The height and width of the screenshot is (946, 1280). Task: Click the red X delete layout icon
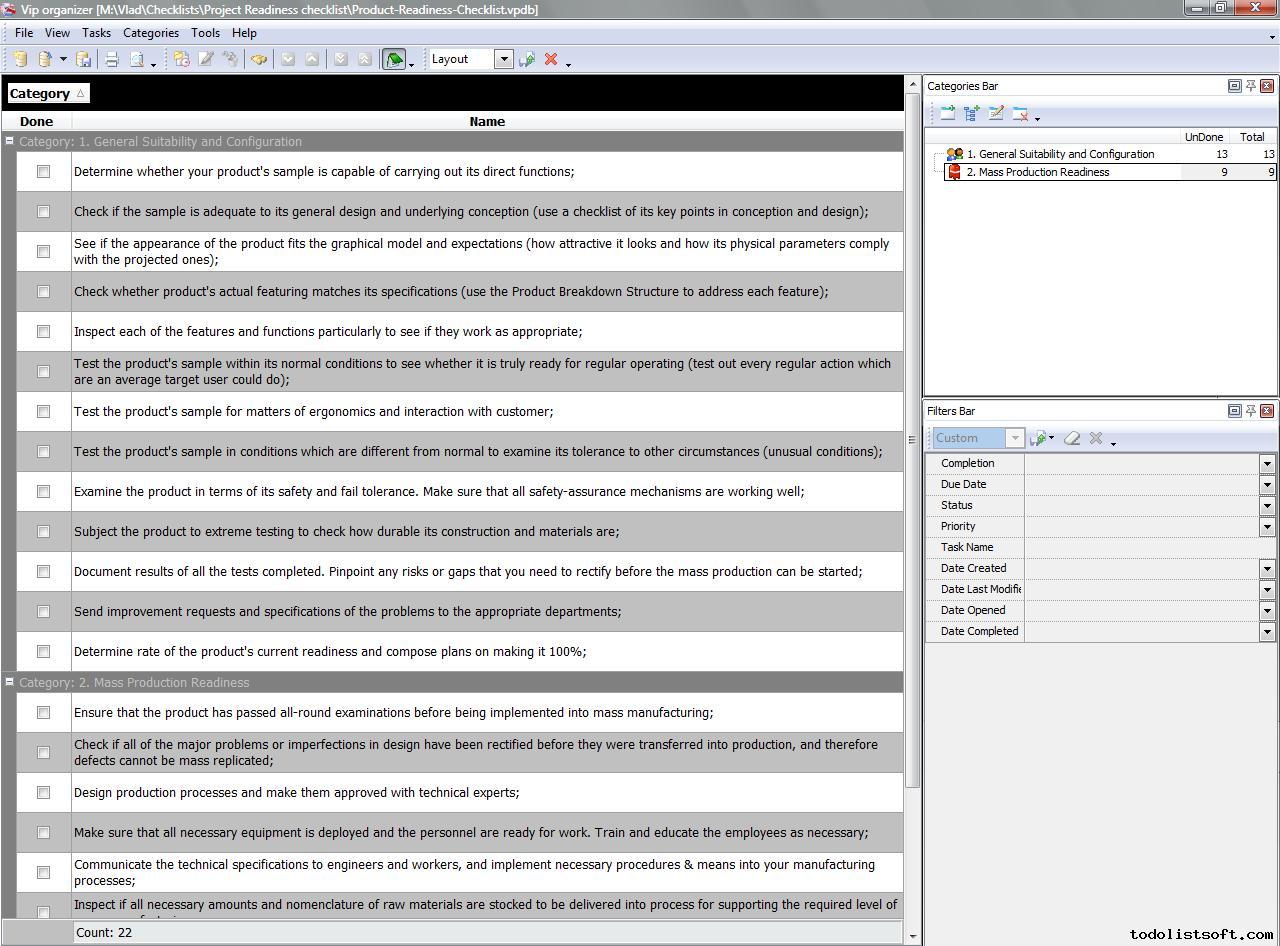[551, 60]
